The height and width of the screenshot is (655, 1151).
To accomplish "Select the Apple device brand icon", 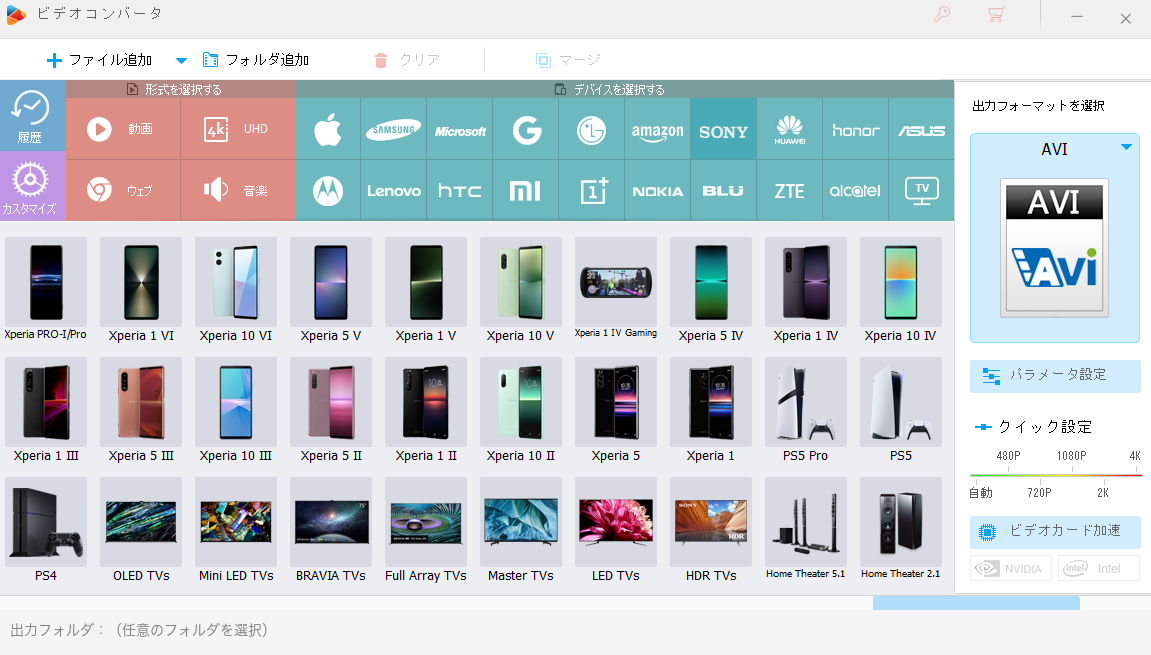I will [327, 129].
